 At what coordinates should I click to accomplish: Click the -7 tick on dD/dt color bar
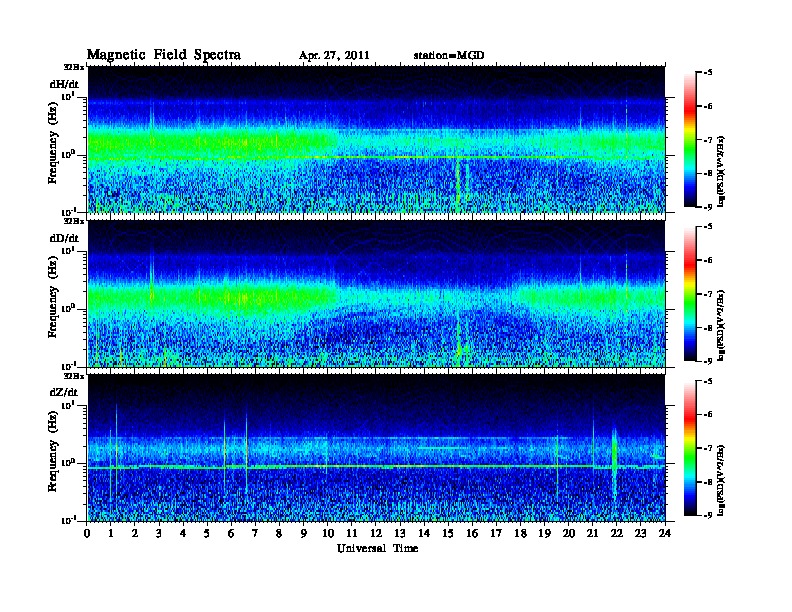(708, 294)
